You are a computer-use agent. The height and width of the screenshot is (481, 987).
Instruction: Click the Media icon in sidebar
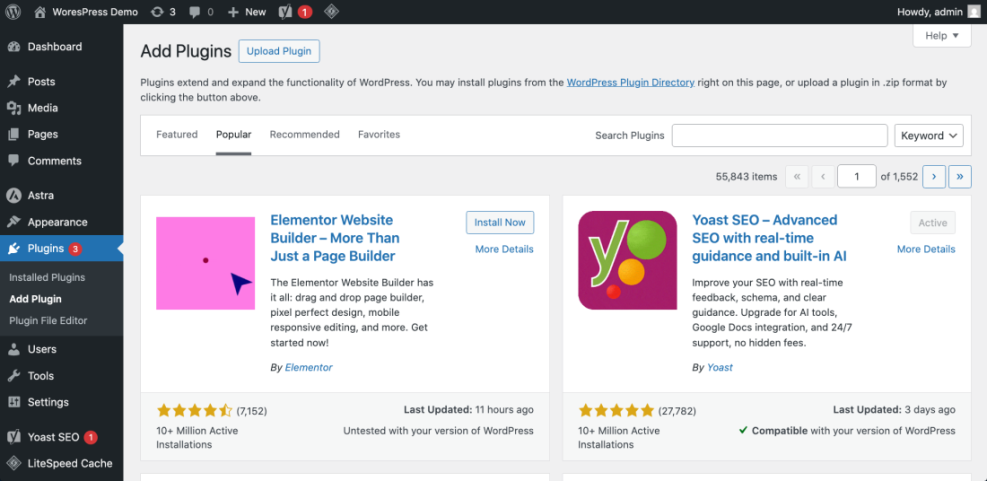pyautogui.click(x=14, y=108)
